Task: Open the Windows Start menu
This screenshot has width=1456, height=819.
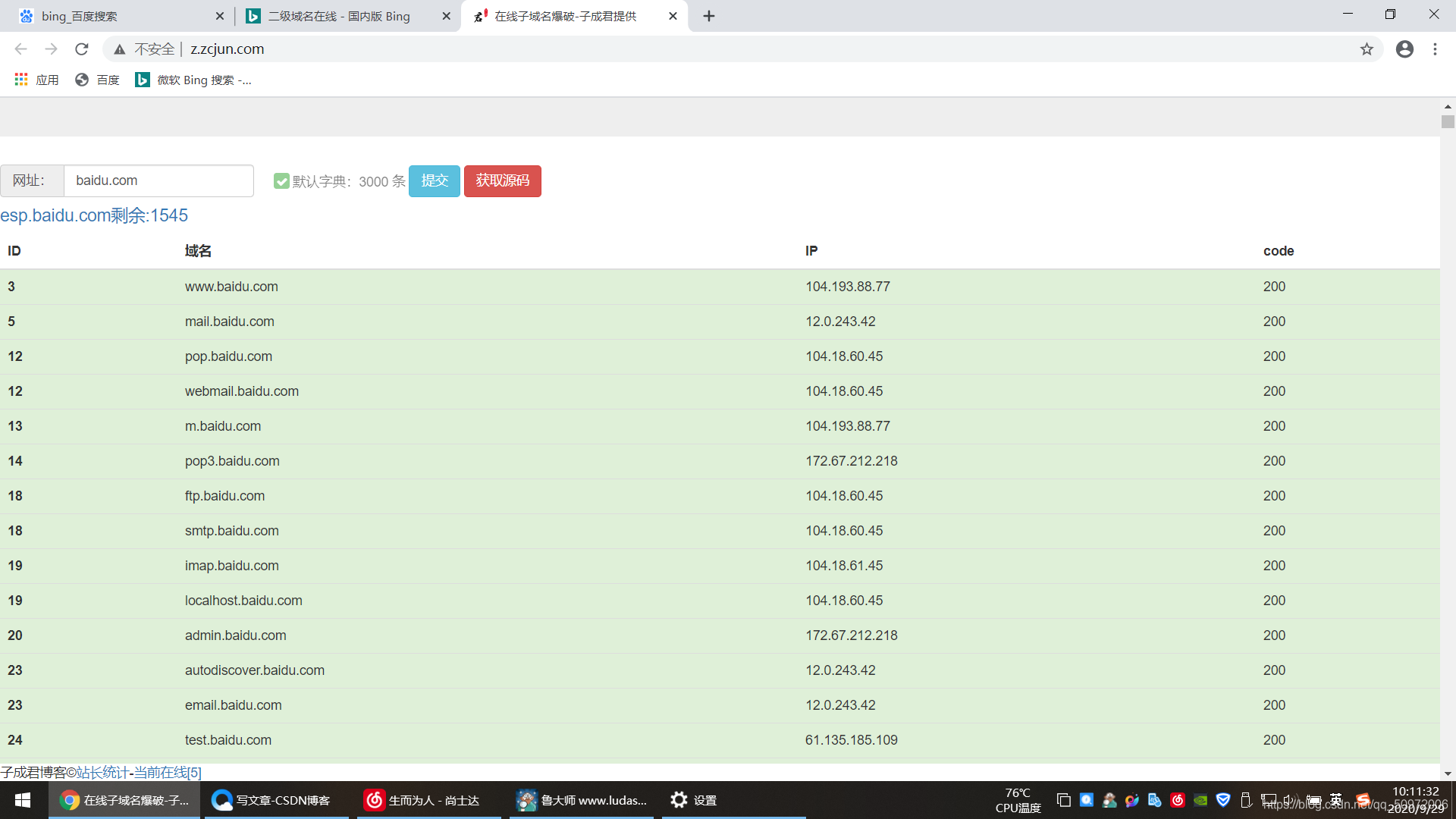Action: (23, 800)
